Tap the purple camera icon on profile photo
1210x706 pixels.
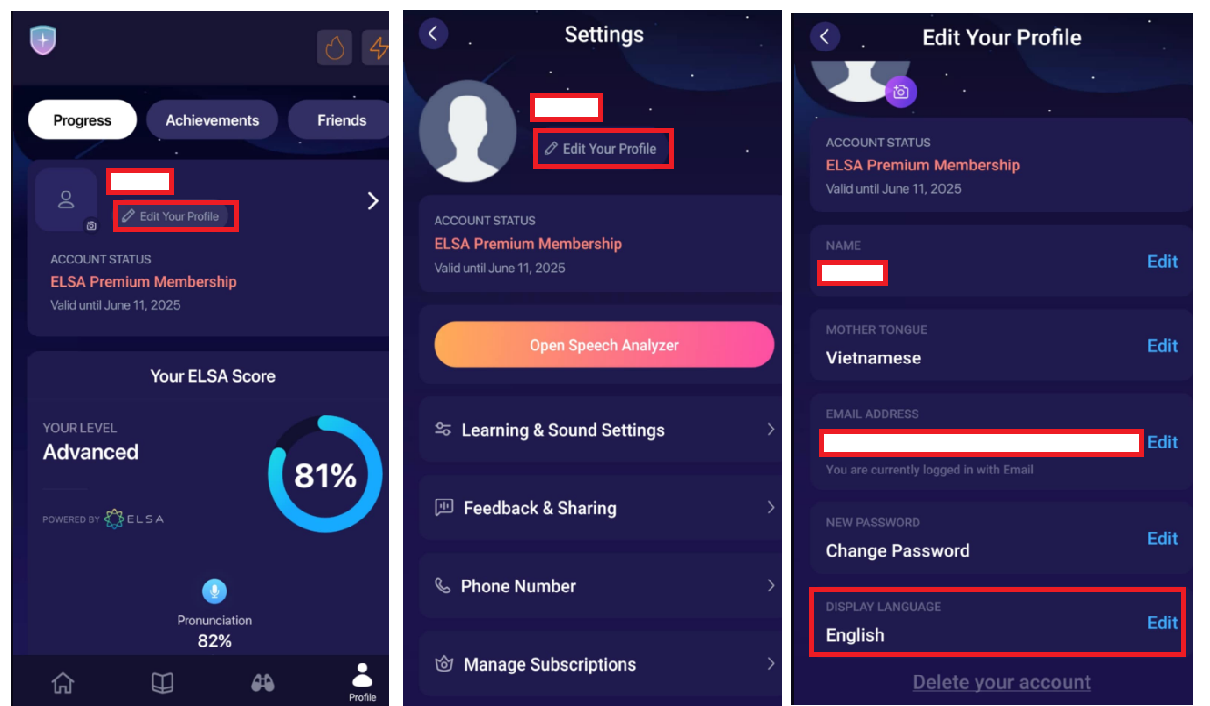(x=901, y=92)
